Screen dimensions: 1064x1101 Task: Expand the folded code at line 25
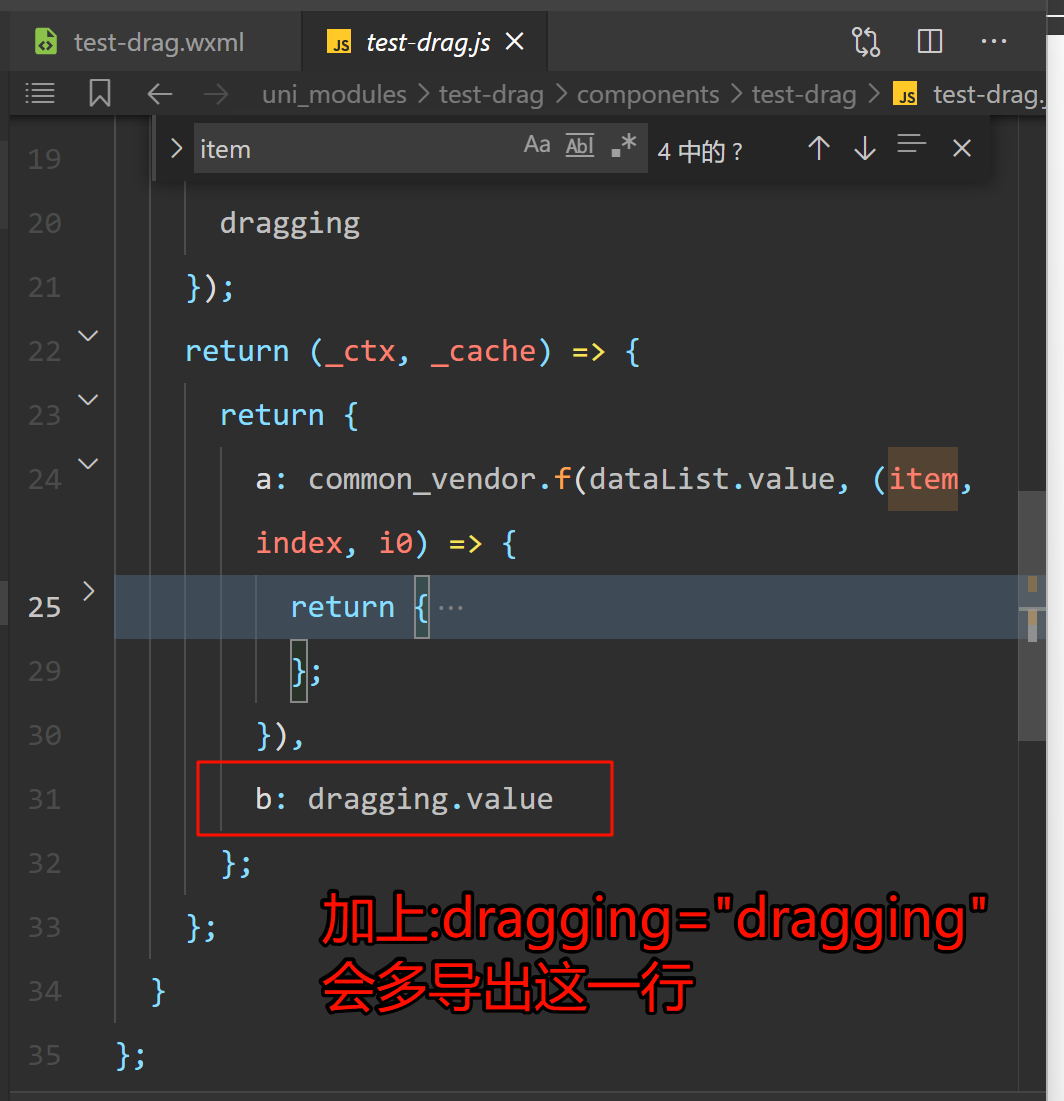coord(89,591)
